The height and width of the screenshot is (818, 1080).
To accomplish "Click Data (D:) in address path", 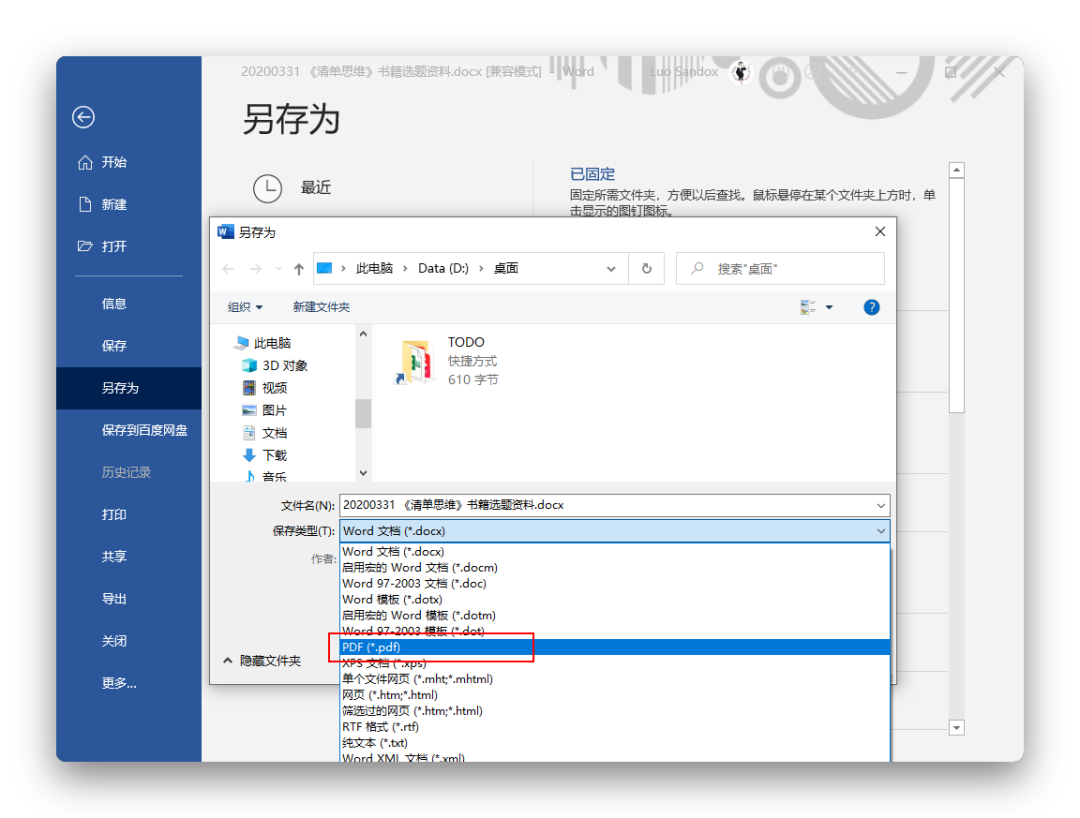I will [444, 269].
